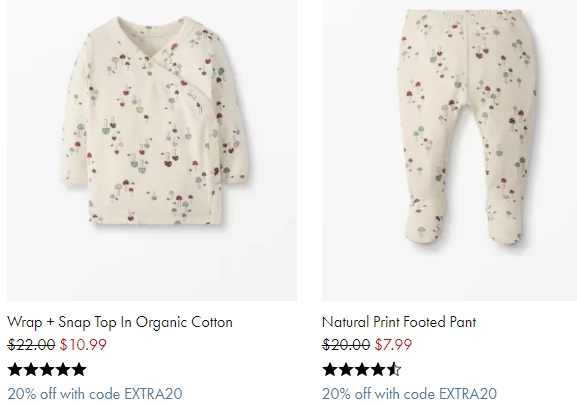Click the Wrap + Snap Top In Organic Cotton title

pos(120,322)
